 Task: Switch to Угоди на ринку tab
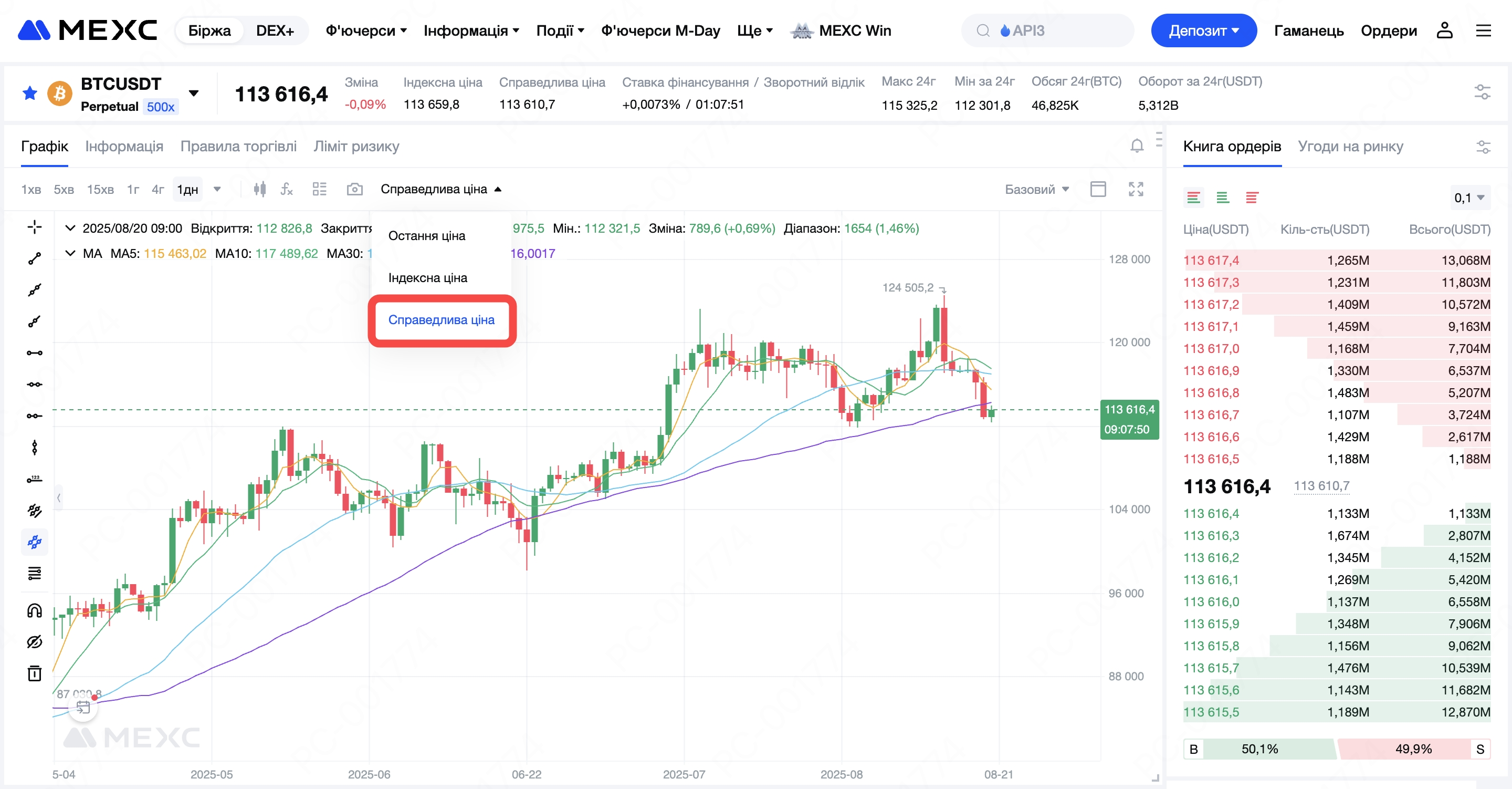pyautogui.click(x=1350, y=146)
